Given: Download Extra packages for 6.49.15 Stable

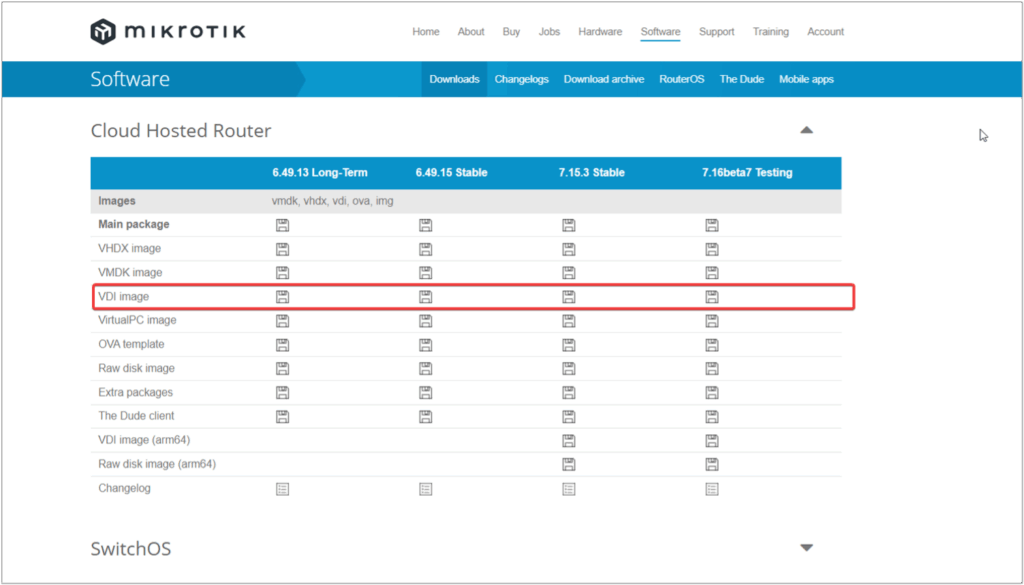Looking at the screenshot, I should (426, 392).
